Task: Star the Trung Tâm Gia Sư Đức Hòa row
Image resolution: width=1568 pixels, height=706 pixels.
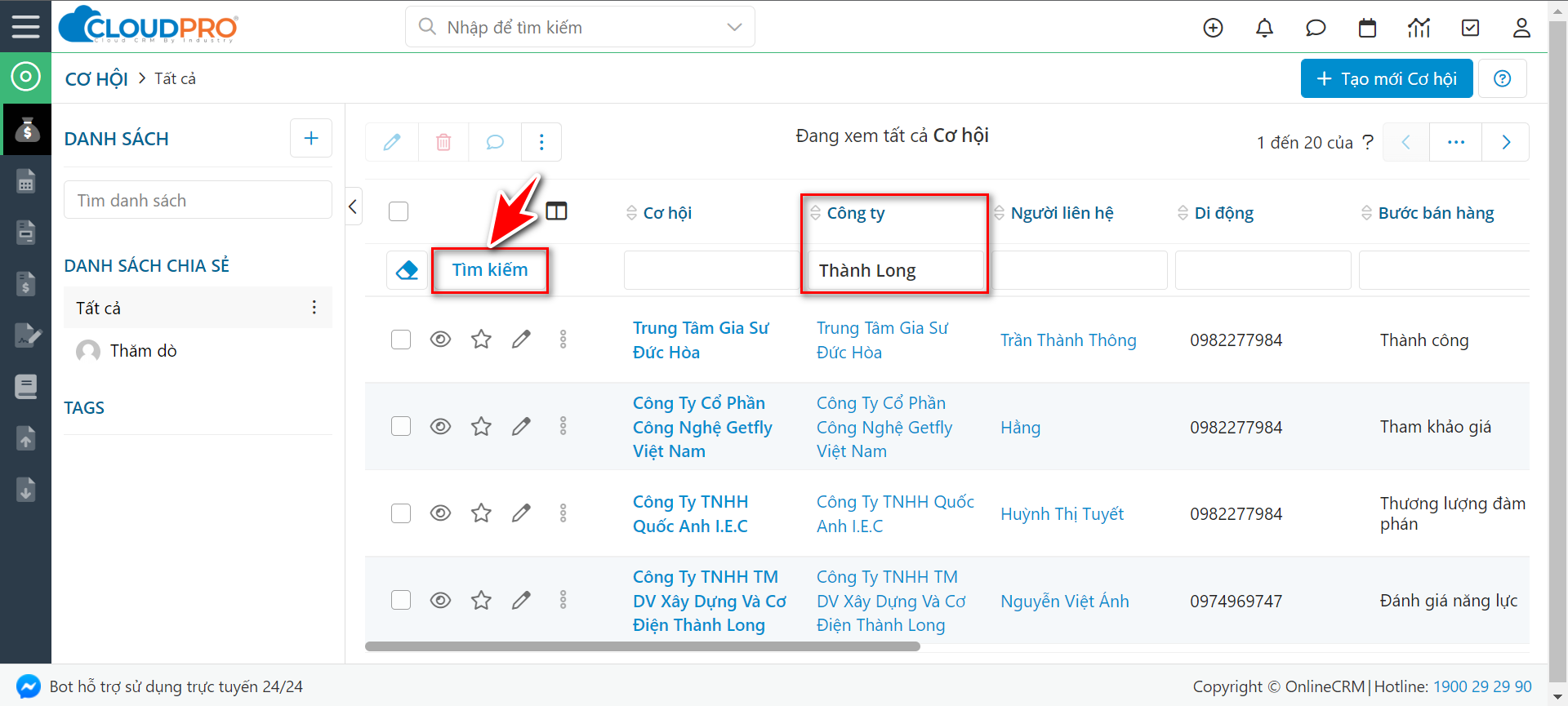Action: point(481,339)
